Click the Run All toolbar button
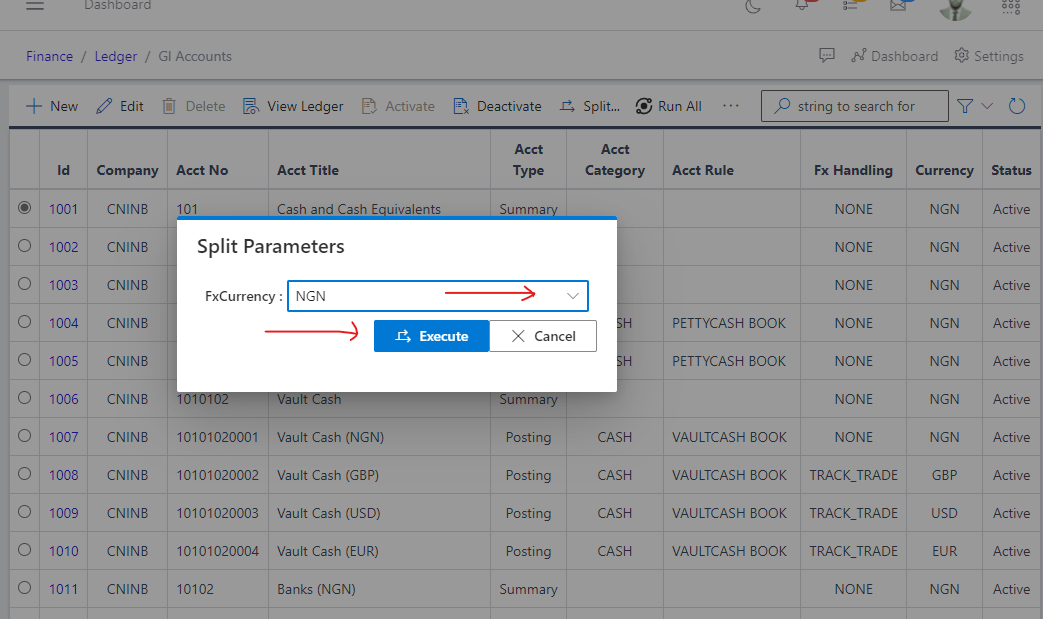Screen dimensions: 1043x619 coord(668,106)
